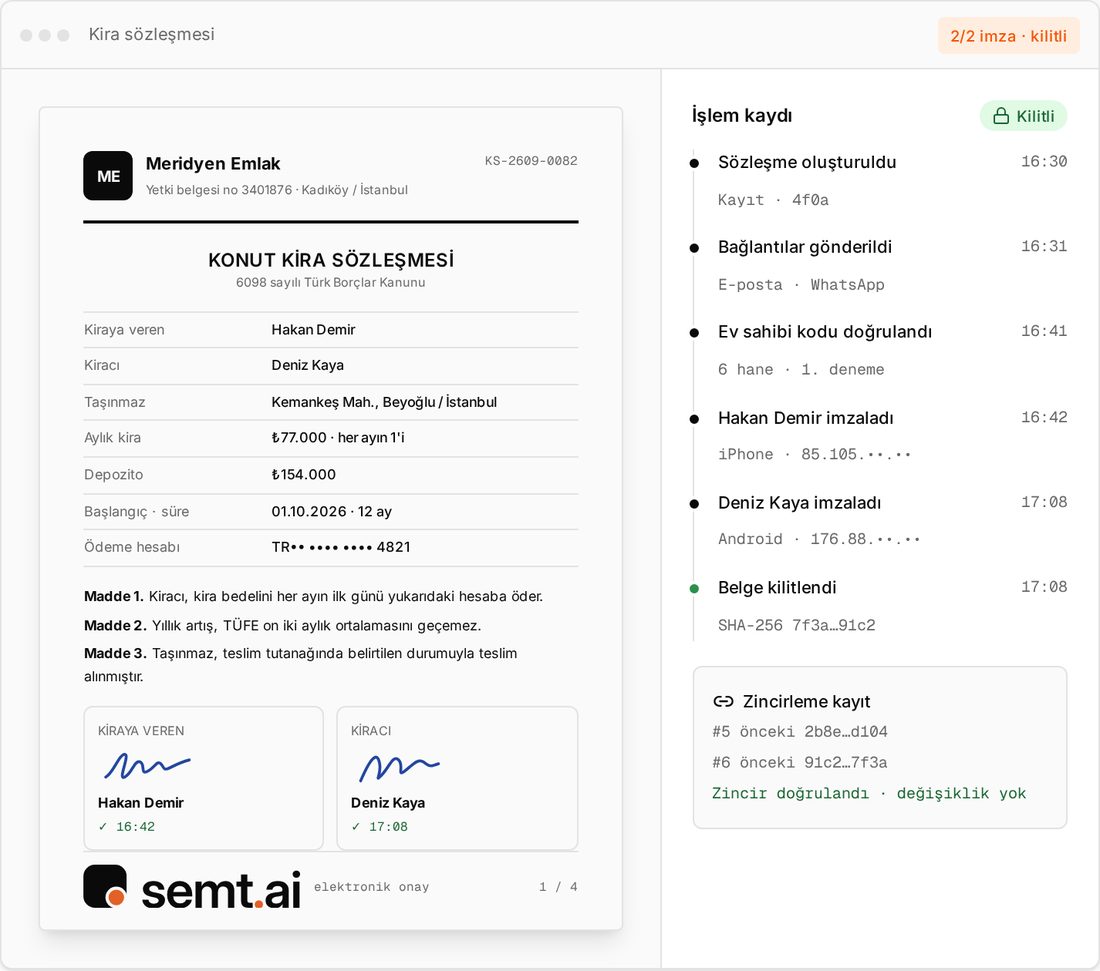Click the document number KS-2609-0082

pos(531,161)
